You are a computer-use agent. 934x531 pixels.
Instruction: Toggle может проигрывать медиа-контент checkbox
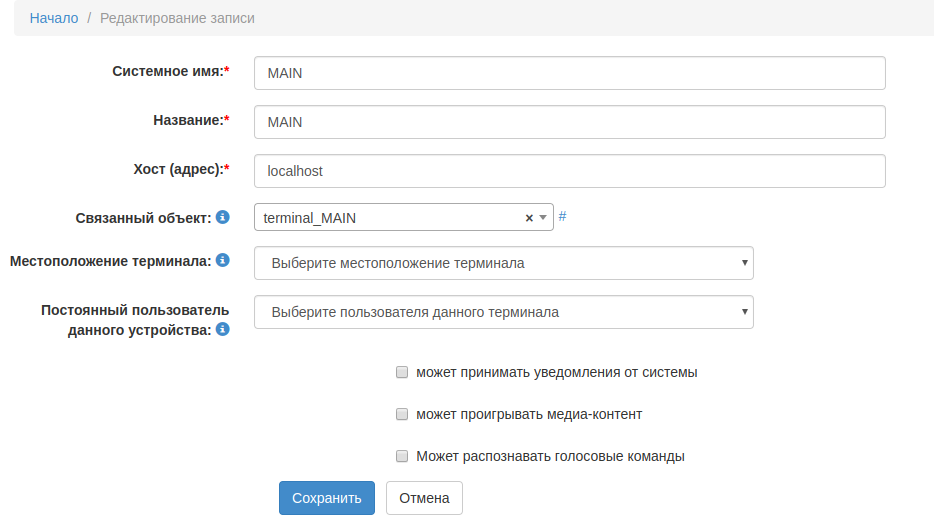point(402,414)
